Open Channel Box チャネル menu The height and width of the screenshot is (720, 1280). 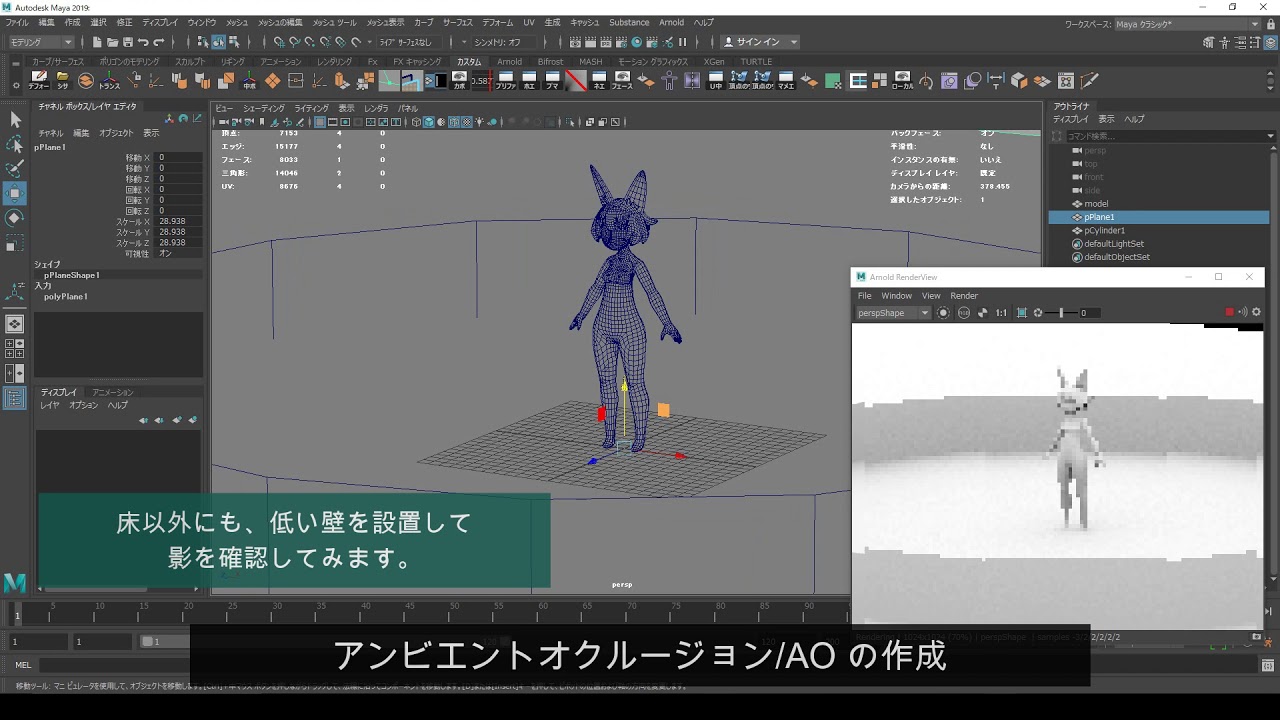[50, 133]
